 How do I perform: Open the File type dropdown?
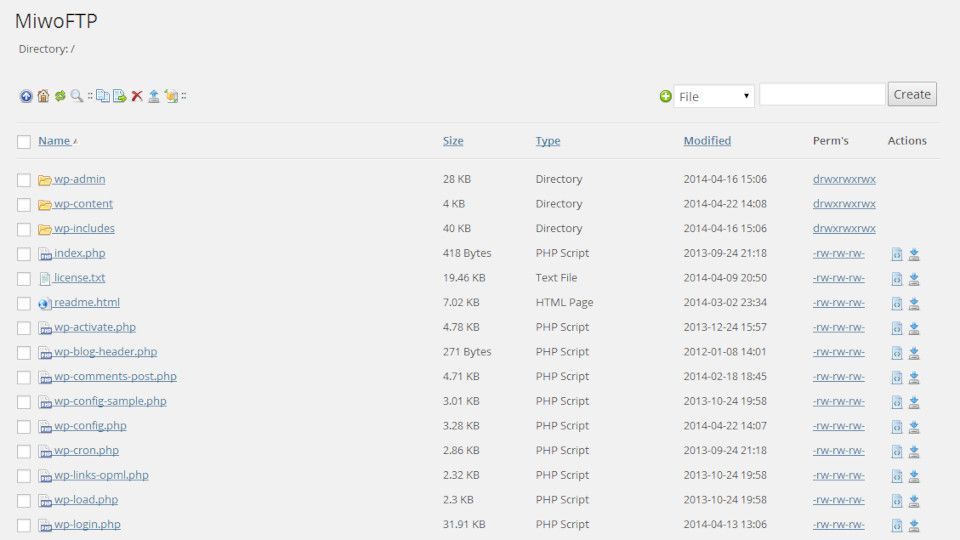click(x=714, y=96)
